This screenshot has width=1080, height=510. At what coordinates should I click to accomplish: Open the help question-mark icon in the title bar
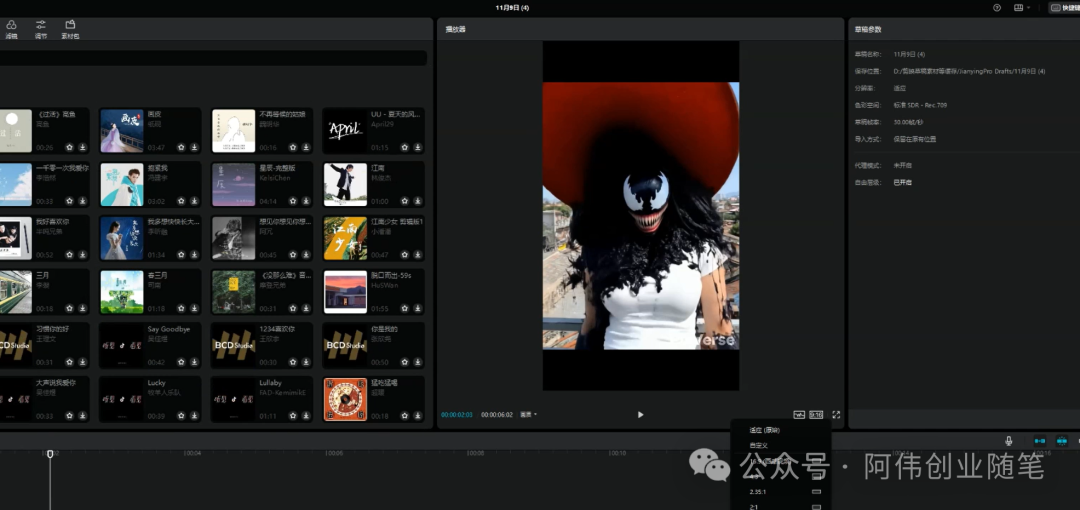[x=997, y=8]
